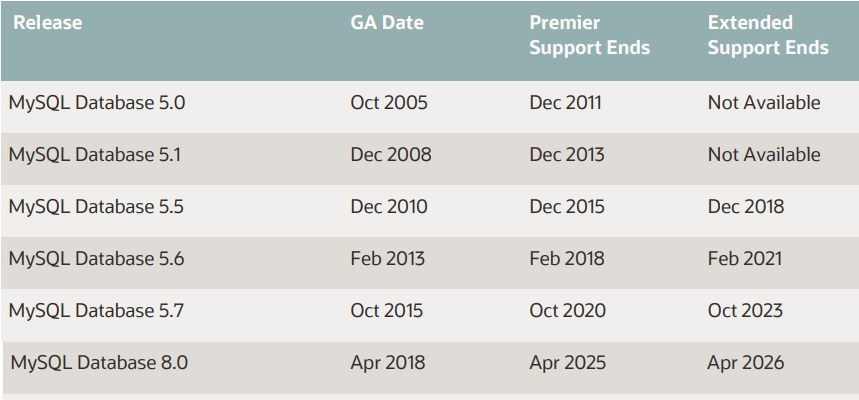The width and height of the screenshot is (859, 400).
Task: Click the Dec 2011 premier support date
Action: 565,102
